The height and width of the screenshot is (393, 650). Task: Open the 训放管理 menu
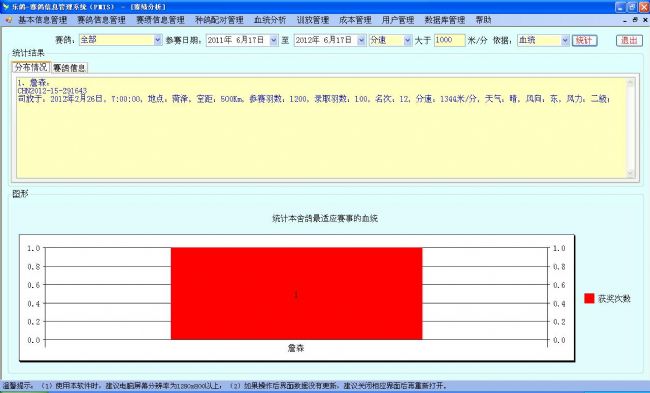point(313,20)
